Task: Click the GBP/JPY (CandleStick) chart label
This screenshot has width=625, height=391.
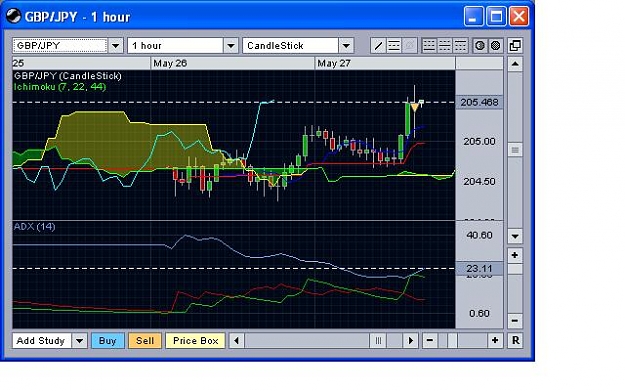Action: click(x=68, y=76)
